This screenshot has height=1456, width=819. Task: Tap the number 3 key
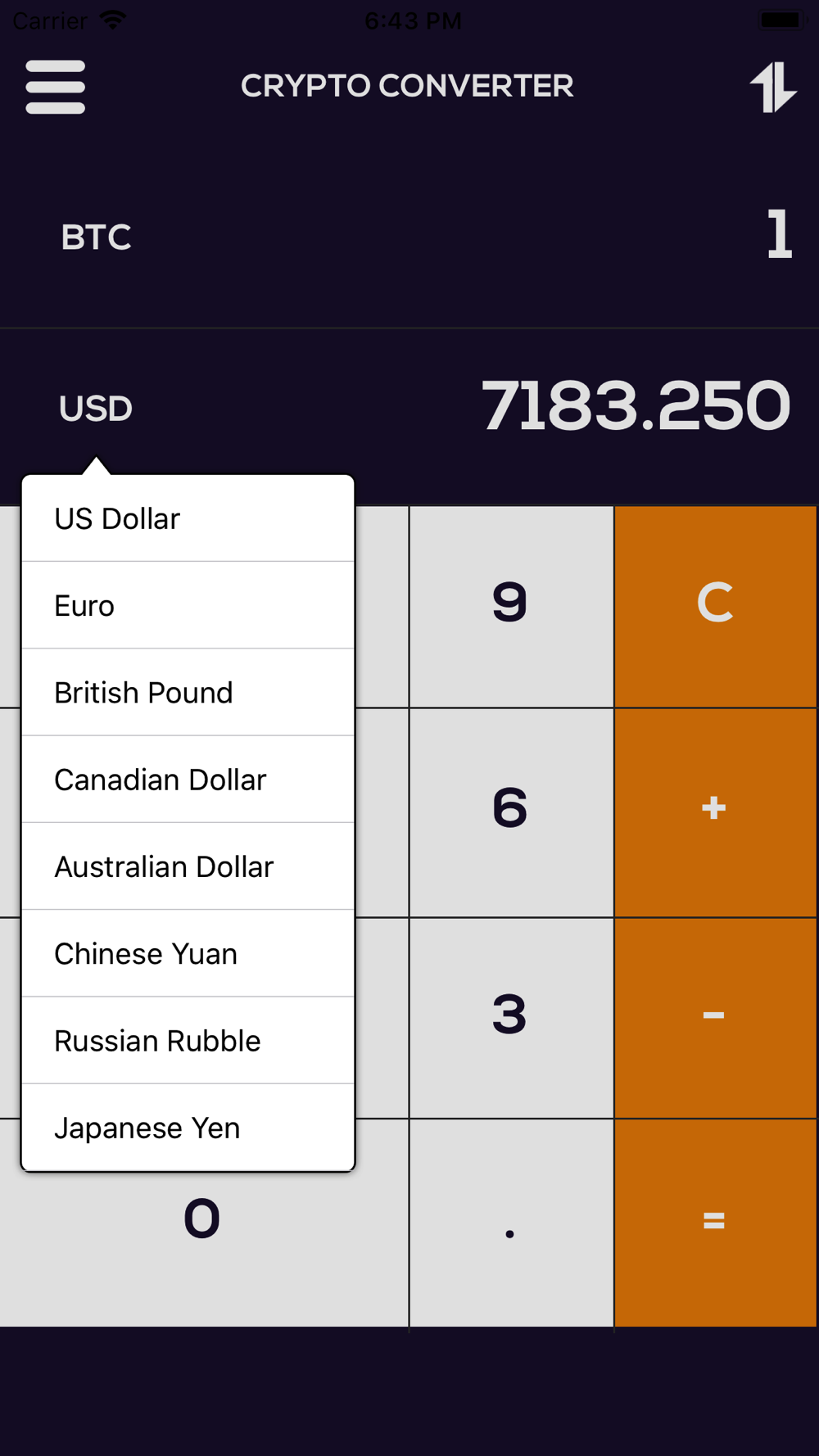[x=511, y=1018]
